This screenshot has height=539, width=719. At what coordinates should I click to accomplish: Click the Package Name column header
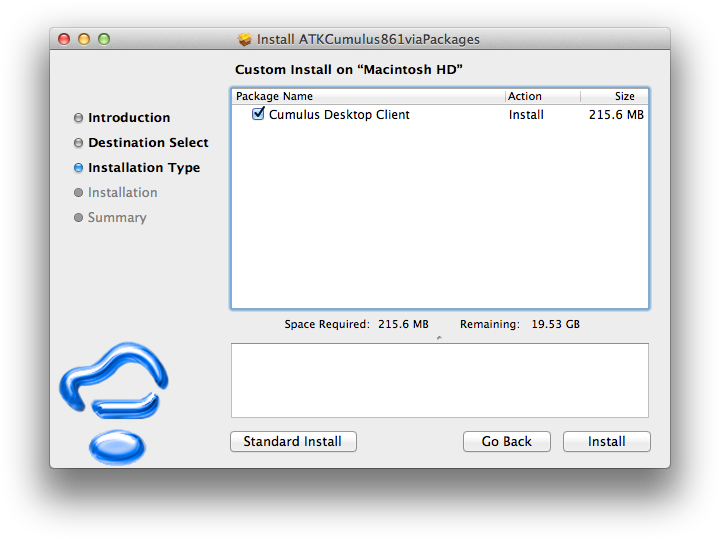tap(274, 97)
